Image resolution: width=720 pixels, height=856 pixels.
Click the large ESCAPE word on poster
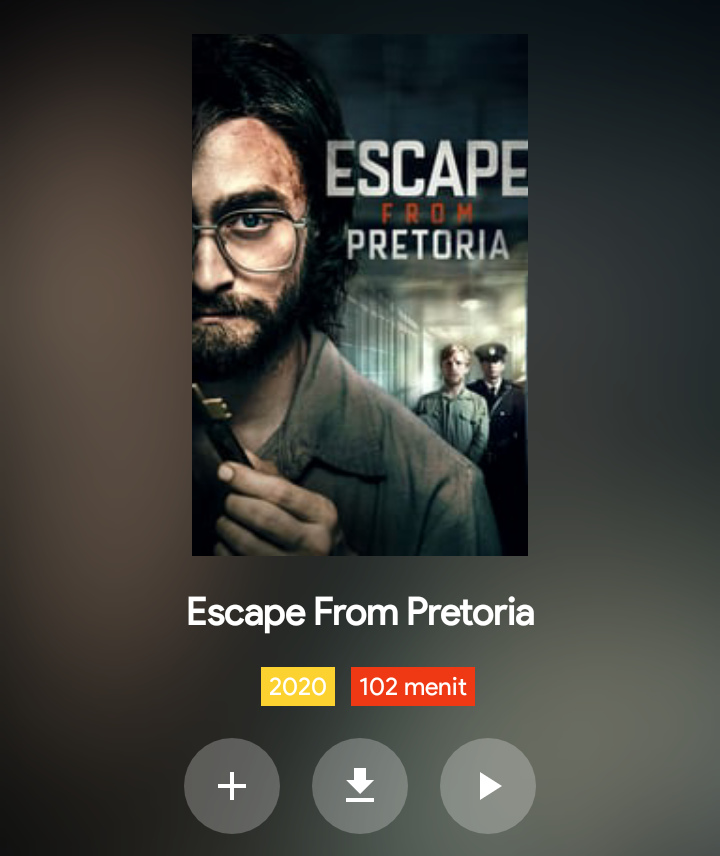427,169
